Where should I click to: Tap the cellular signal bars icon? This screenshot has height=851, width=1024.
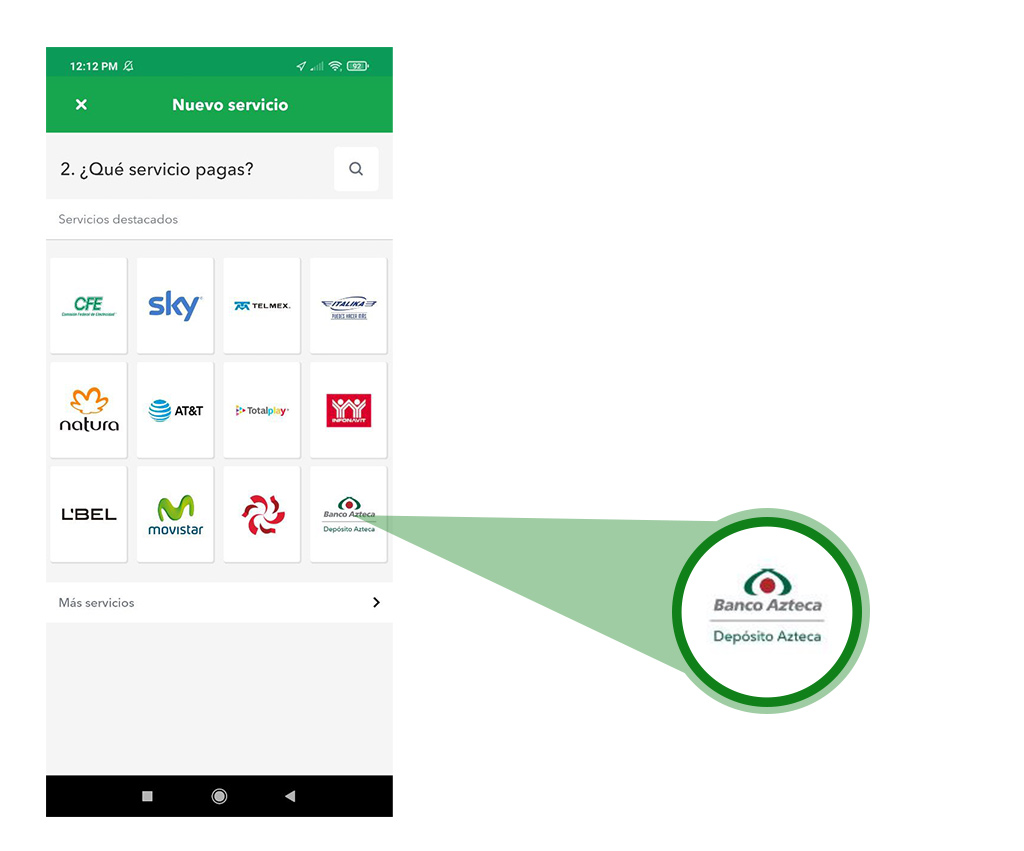317,66
